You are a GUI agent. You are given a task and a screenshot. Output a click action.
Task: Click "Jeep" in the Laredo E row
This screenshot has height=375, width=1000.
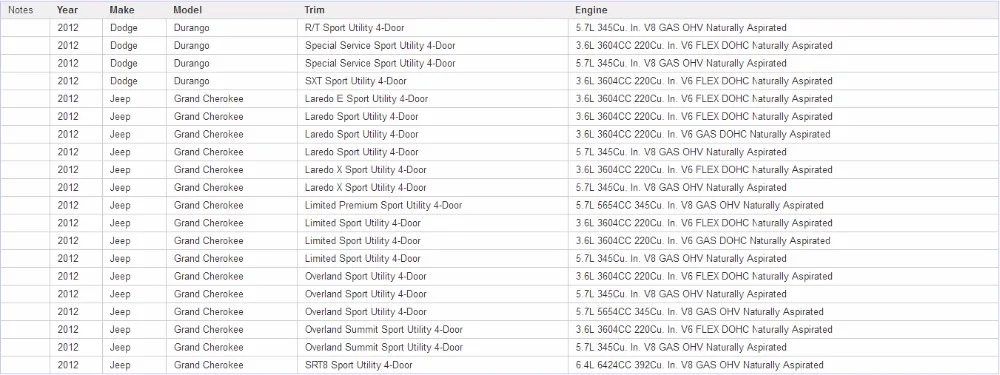tap(120, 99)
